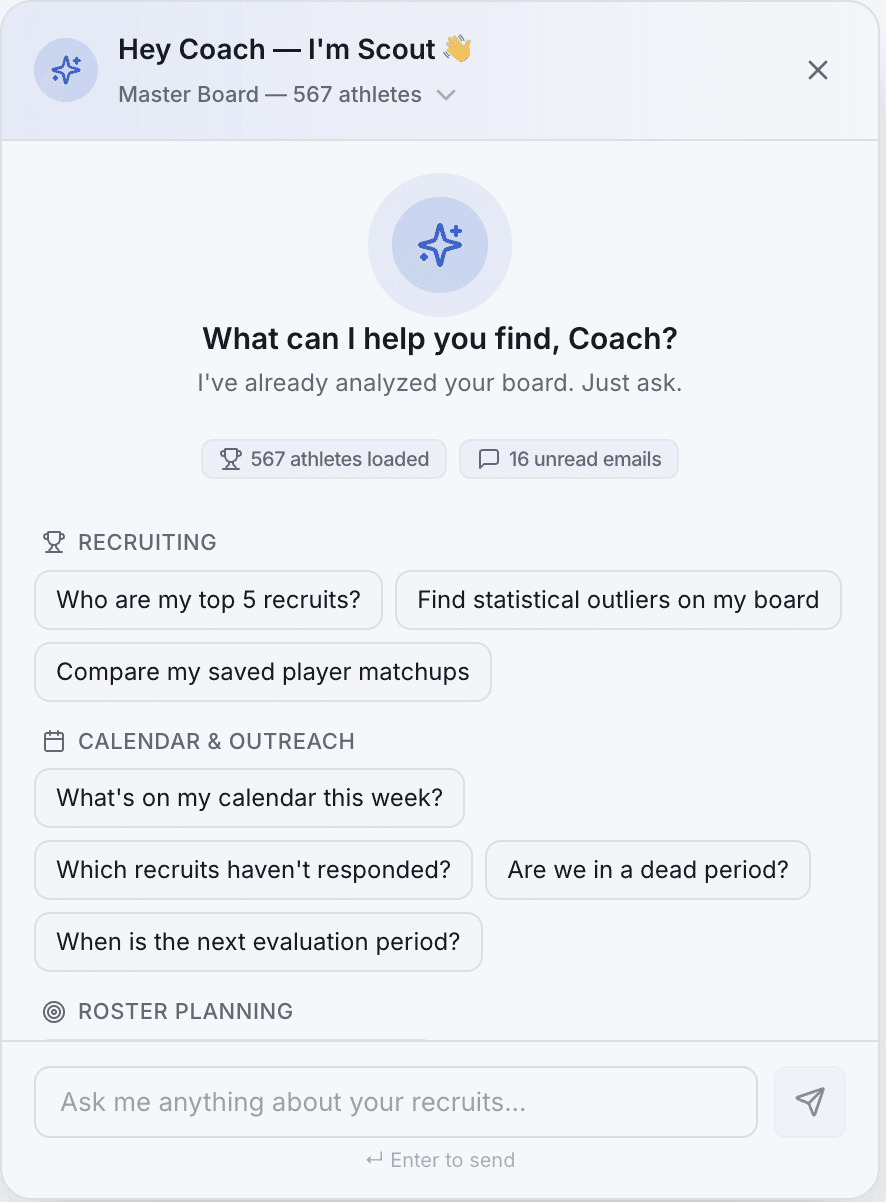Open the Master Board — 567 athletes selector
The height and width of the screenshot is (1202, 886).
(x=270, y=95)
